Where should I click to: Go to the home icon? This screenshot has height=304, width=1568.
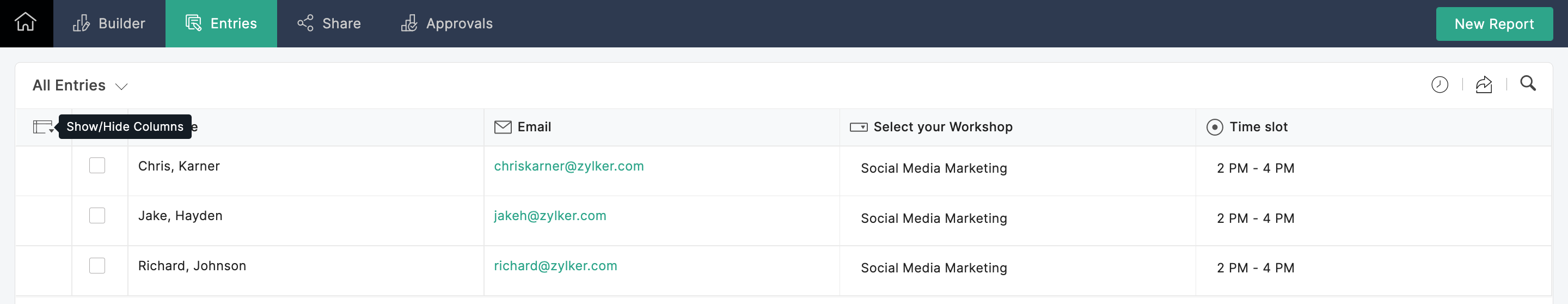click(26, 22)
